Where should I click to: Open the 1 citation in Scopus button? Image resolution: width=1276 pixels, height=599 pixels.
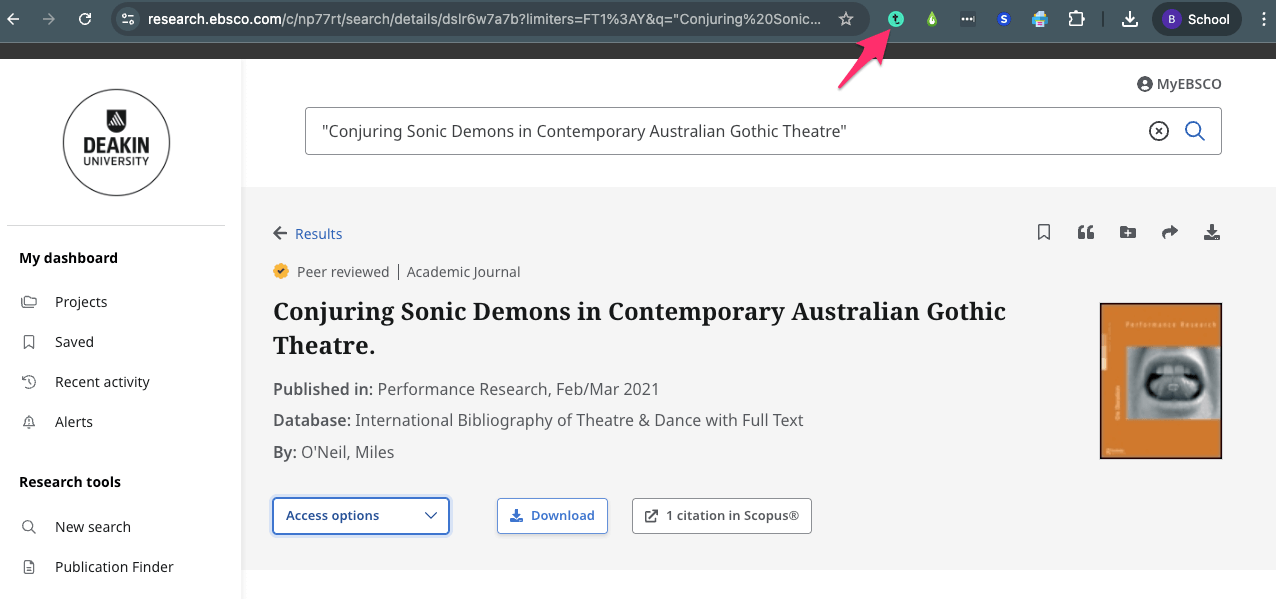click(721, 516)
